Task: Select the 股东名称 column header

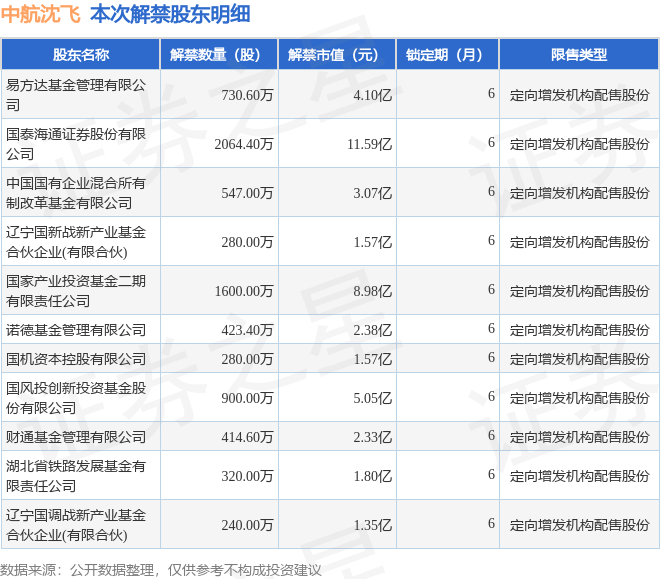Action: click(x=81, y=55)
